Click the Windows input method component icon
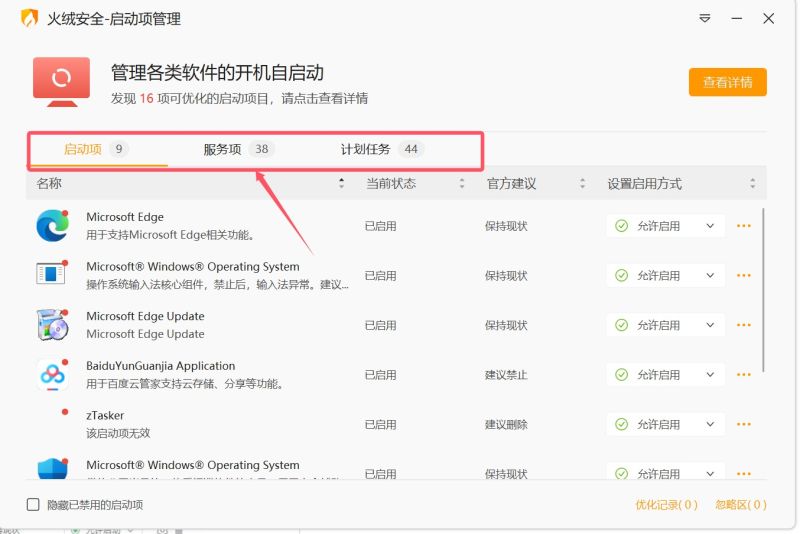The width and height of the screenshot is (800, 534). (51, 274)
